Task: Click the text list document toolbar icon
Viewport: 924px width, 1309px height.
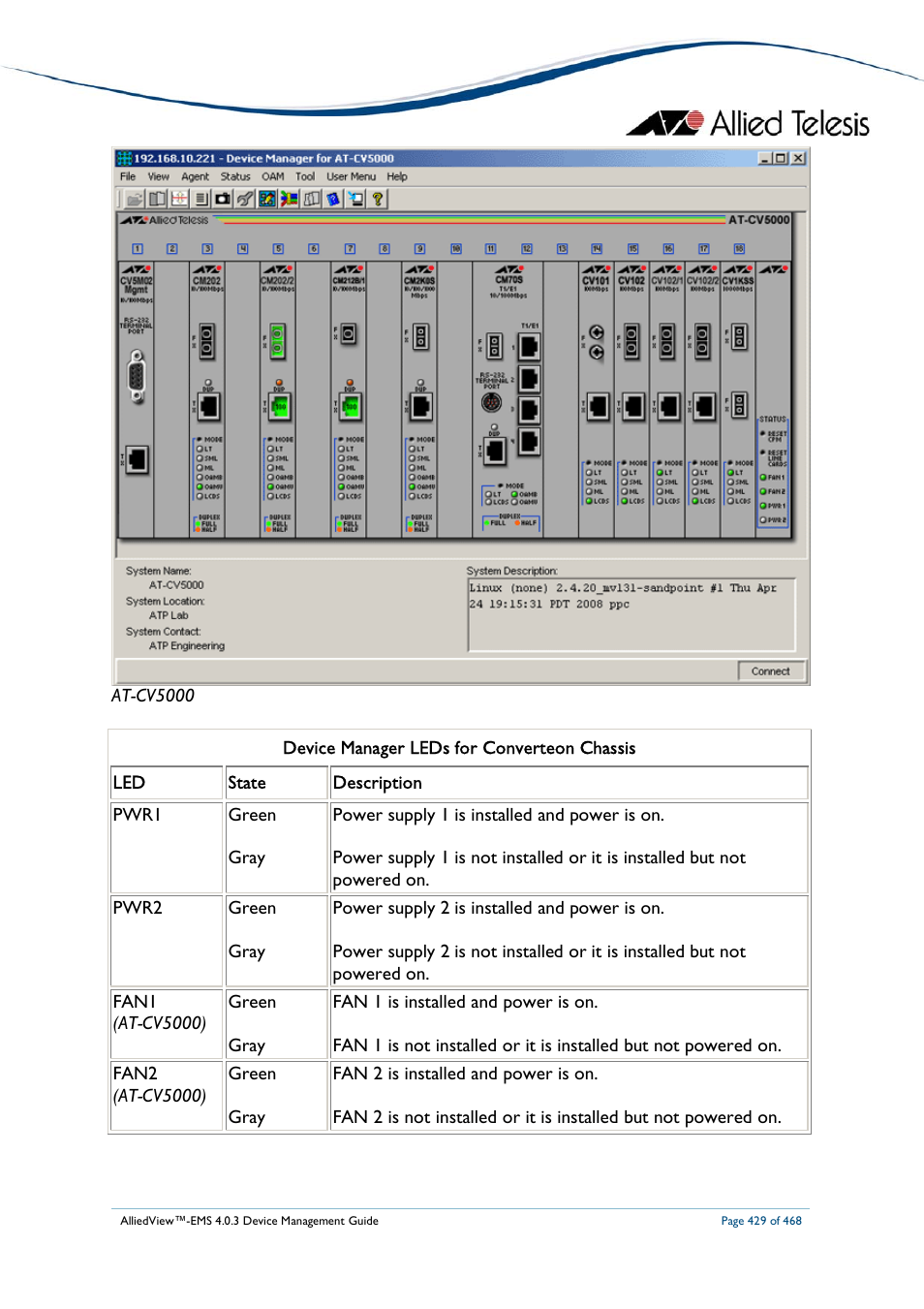Action: tap(201, 199)
